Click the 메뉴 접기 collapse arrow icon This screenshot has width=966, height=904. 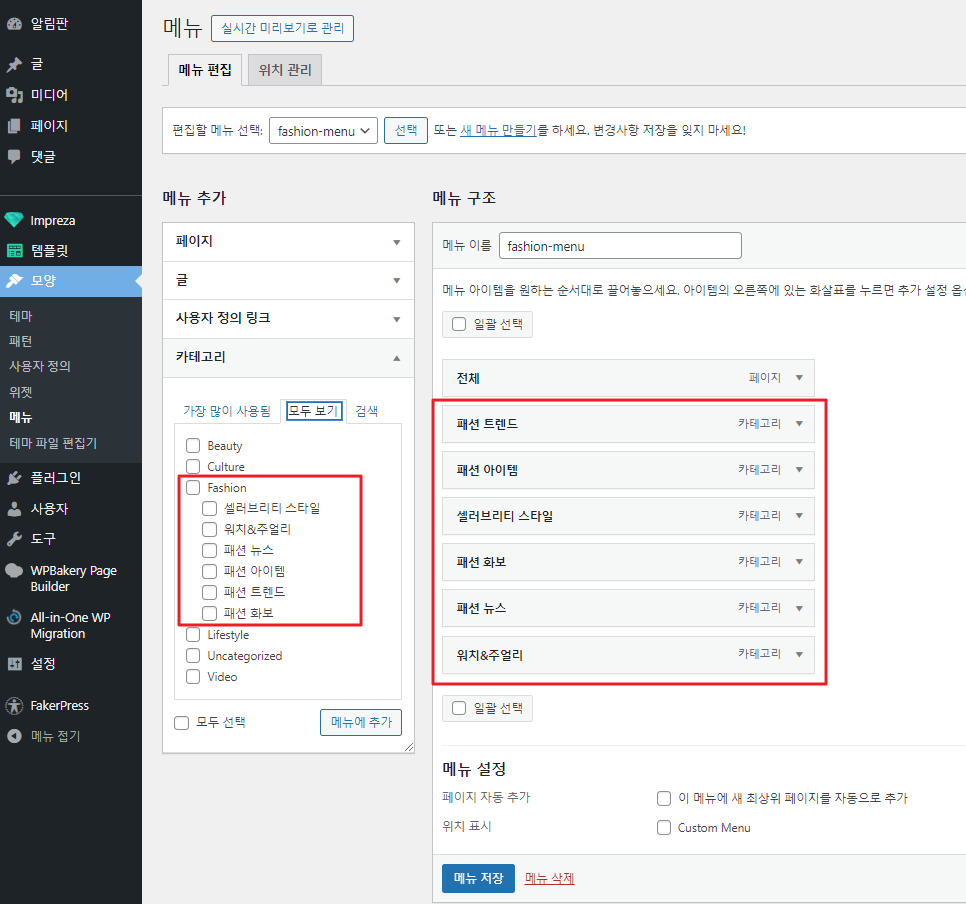(14, 736)
